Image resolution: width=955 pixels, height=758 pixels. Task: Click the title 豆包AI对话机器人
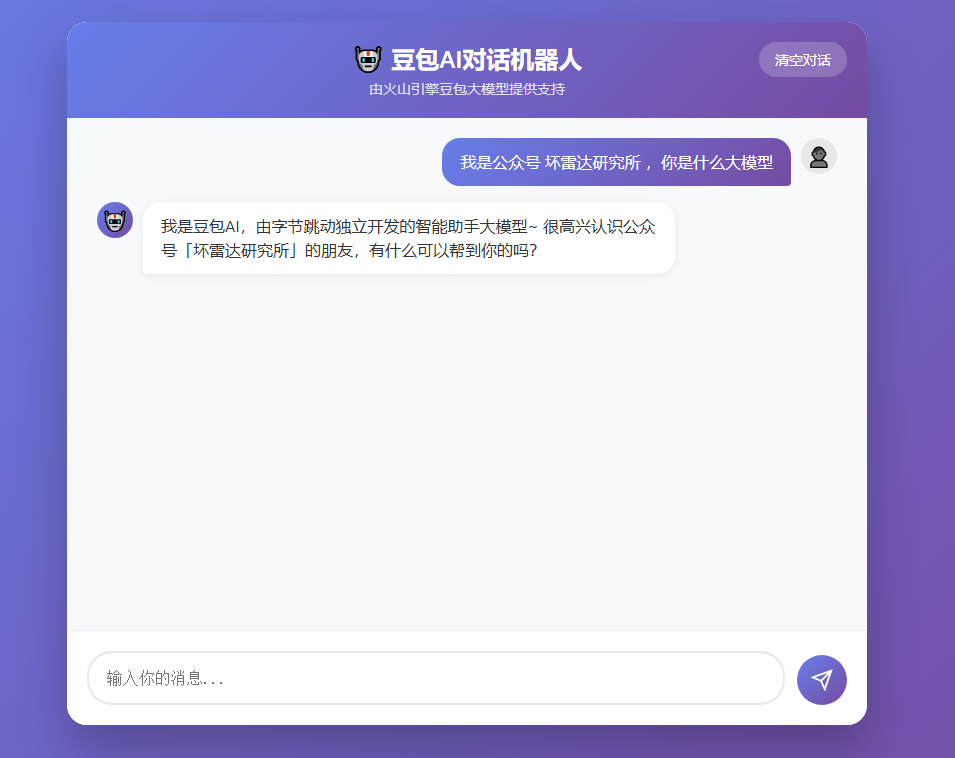486,60
